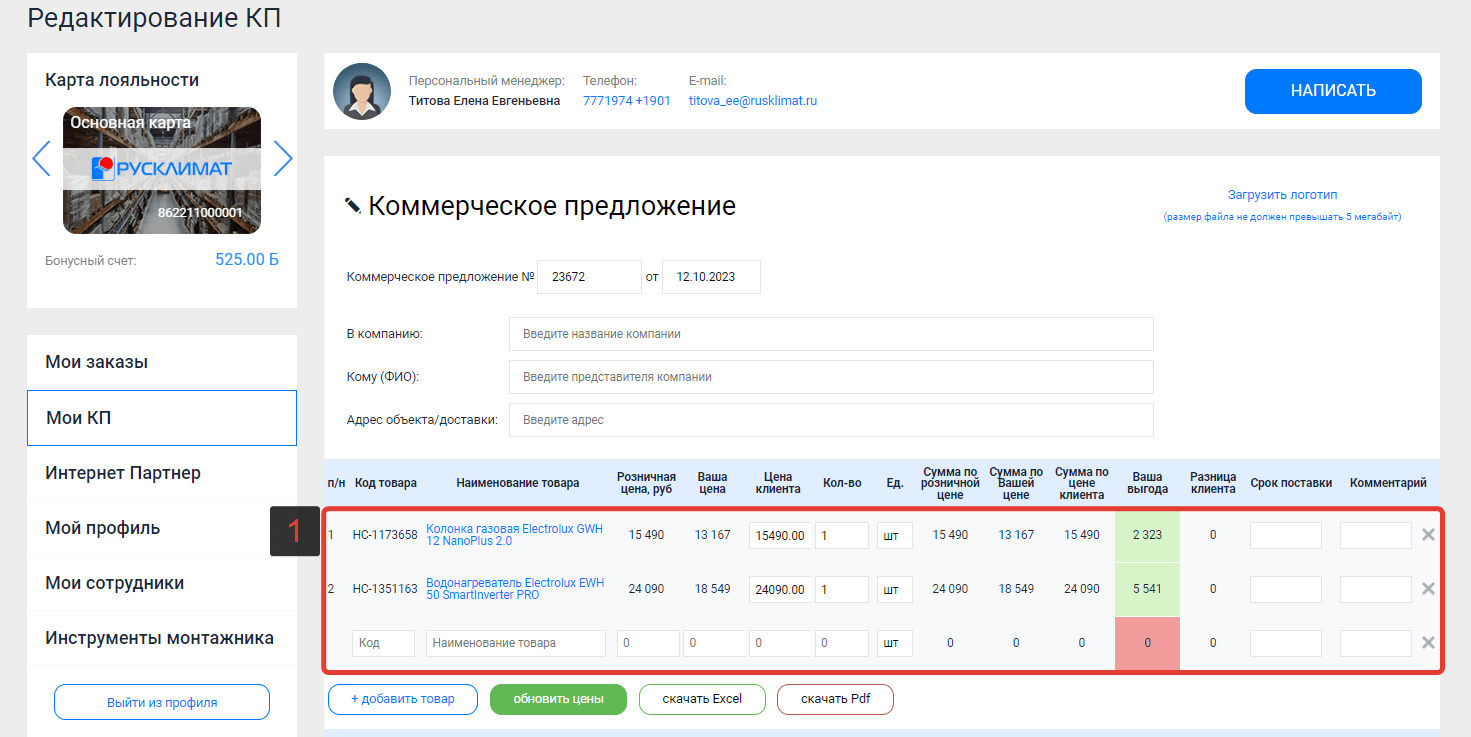Viewport: 1471px width, 737px height.
Task: Focus Комментарий field in empty row
Action: [1376, 643]
